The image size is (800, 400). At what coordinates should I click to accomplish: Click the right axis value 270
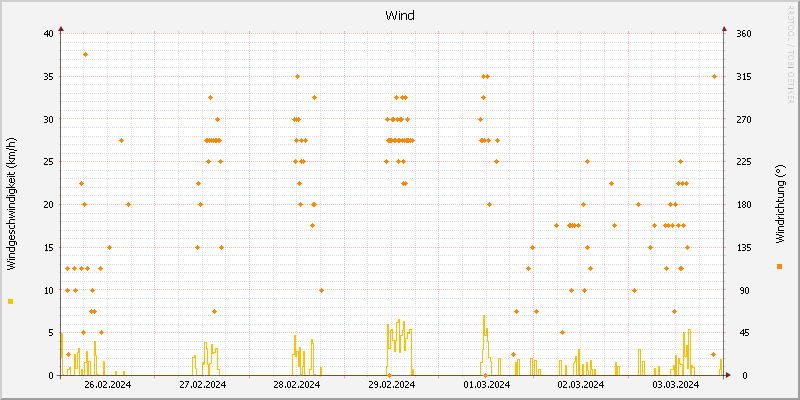(x=744, y=119)
